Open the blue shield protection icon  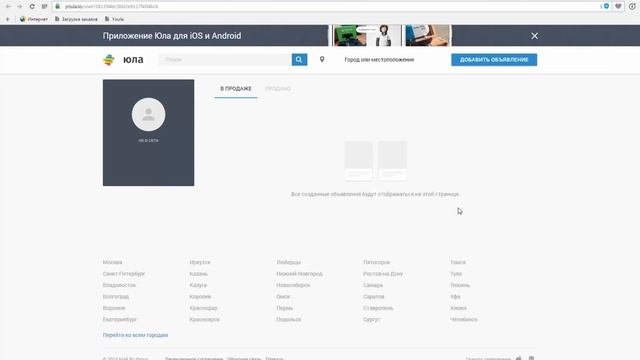[606, 6]
